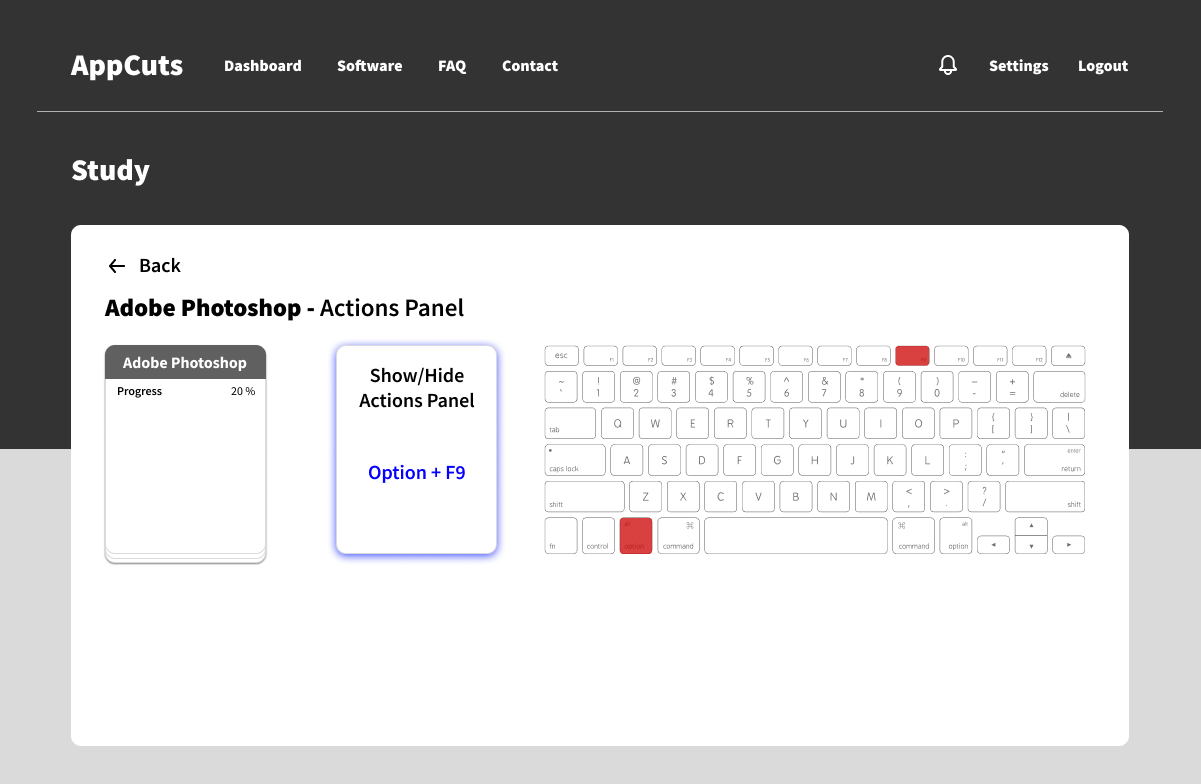This screenshot has height=784, width=1201.
Task: Click Logout in the top navigation
Action: [x=1103, y=66]
